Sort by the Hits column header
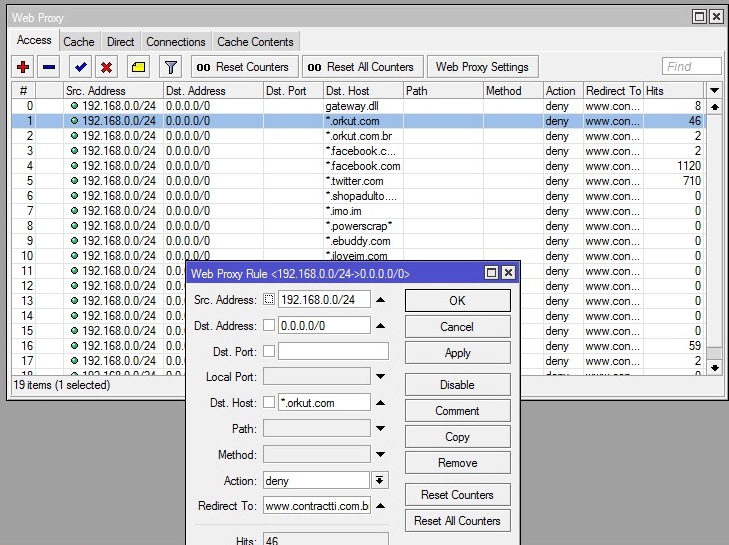Image resolution: width=729 pixels, height=545 pixels. [x=674, y=91]
